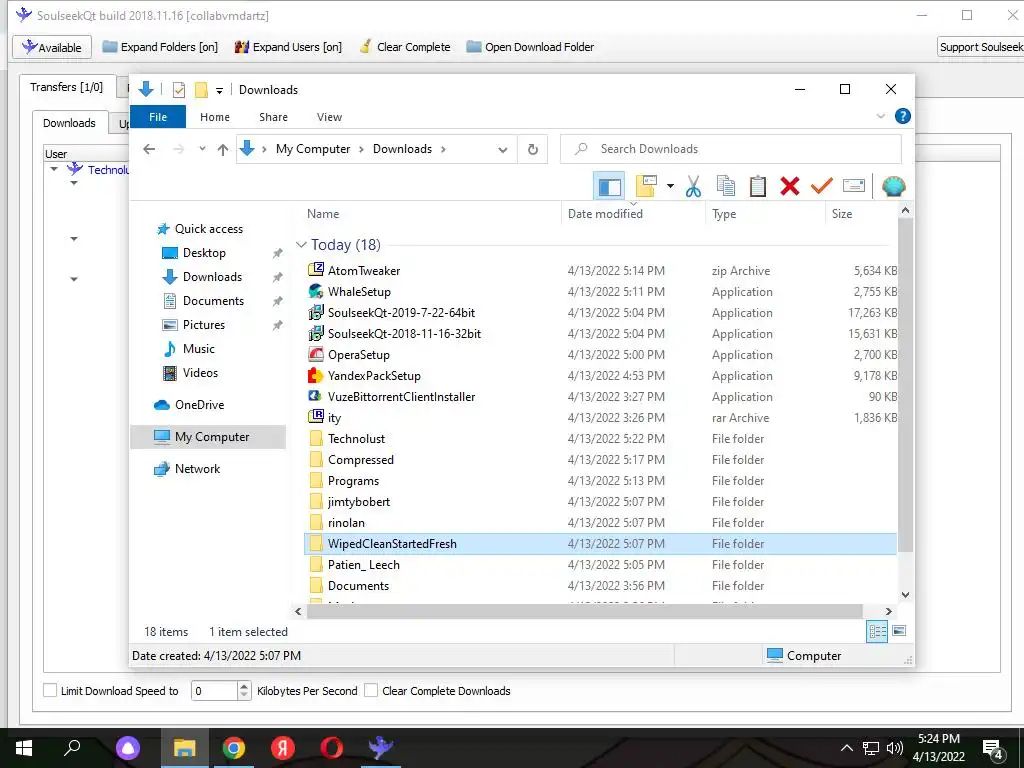Open Music in navigation pane
Screen dimensions: 1024x768
click(199, 349)
